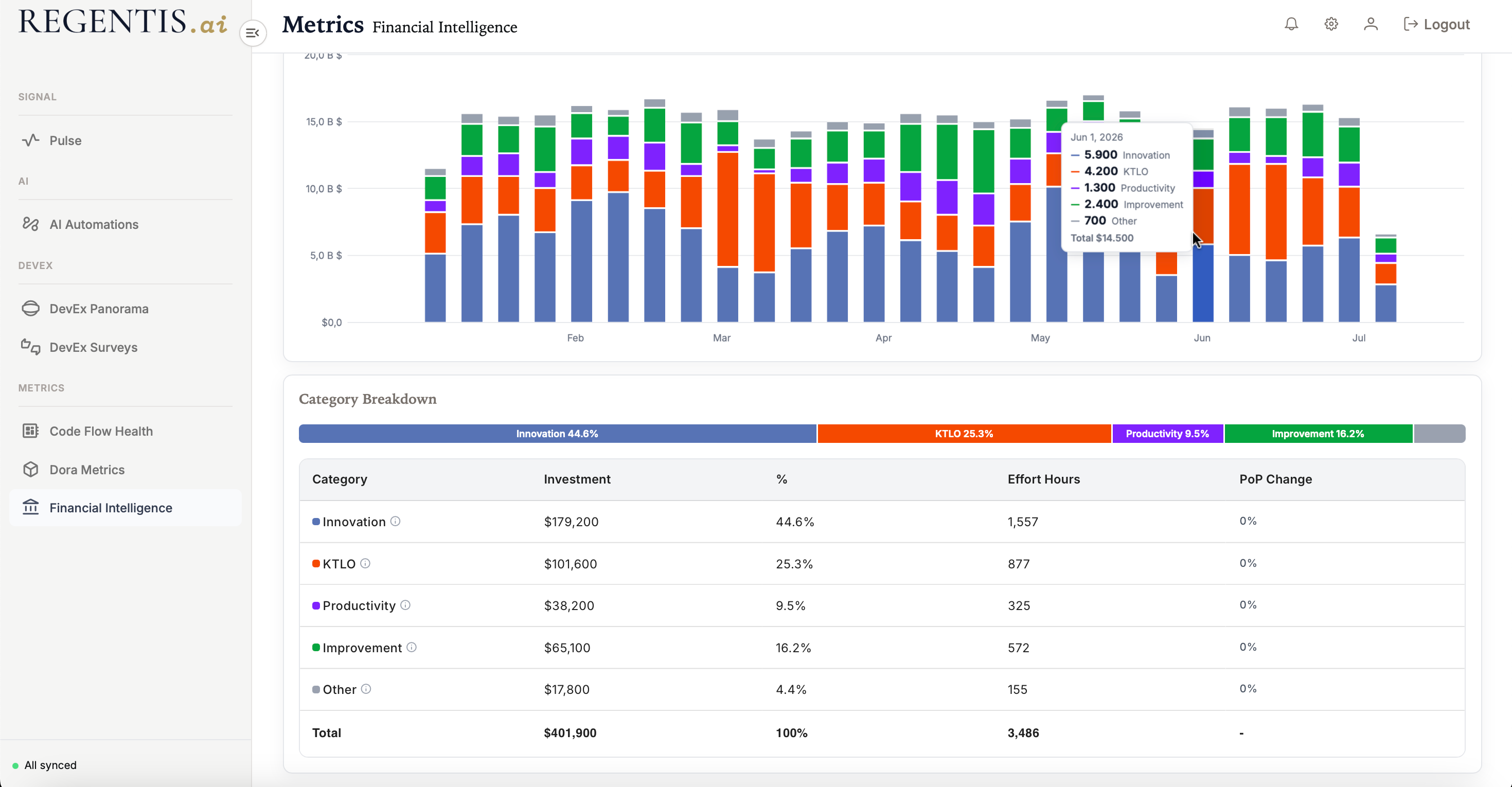Click the highlighted Jun 1 bar
This screenshot has width=1512, height=787.
click(1203, 226)
